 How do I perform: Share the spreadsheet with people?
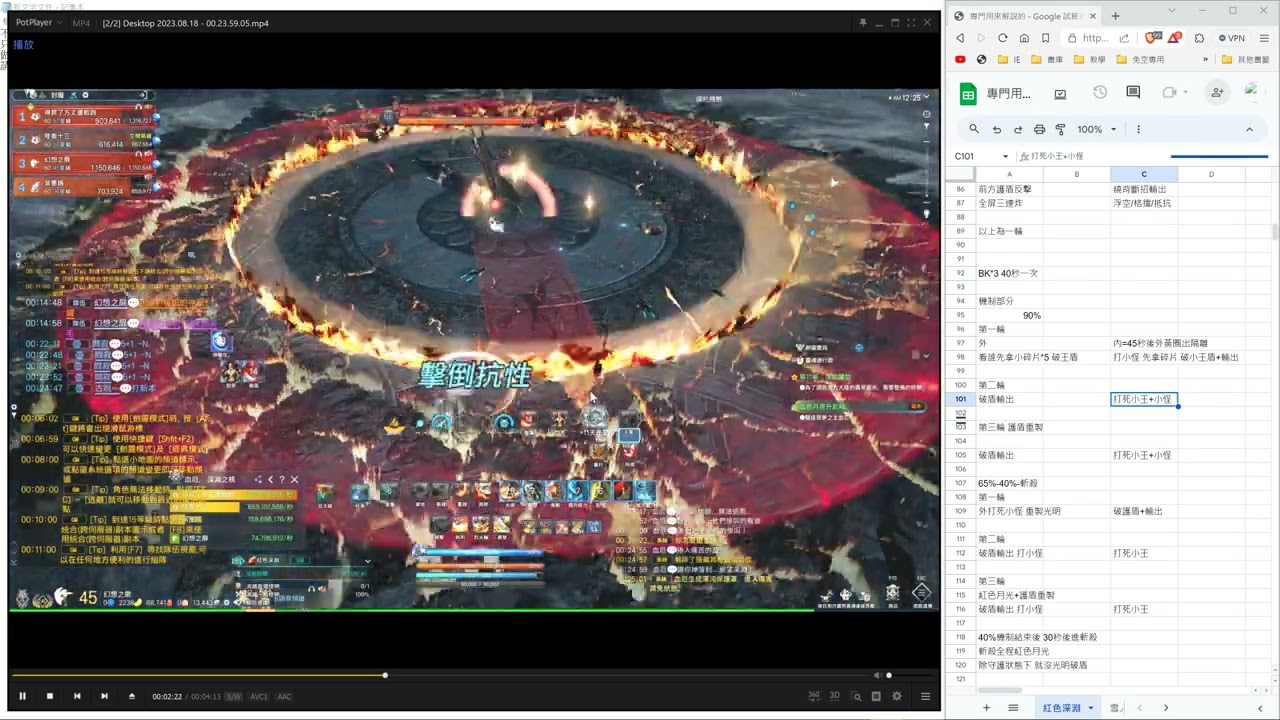(x=1217, y=93)
